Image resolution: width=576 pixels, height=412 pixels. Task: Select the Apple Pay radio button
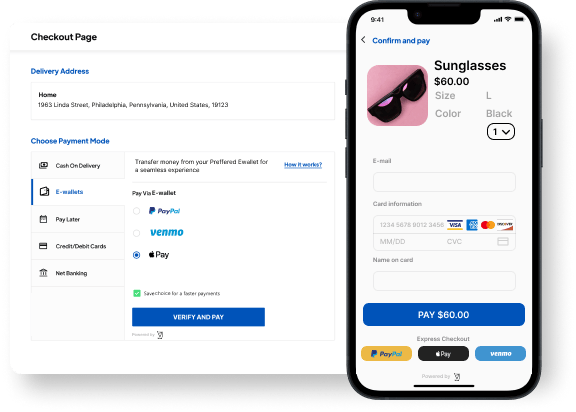136,255
